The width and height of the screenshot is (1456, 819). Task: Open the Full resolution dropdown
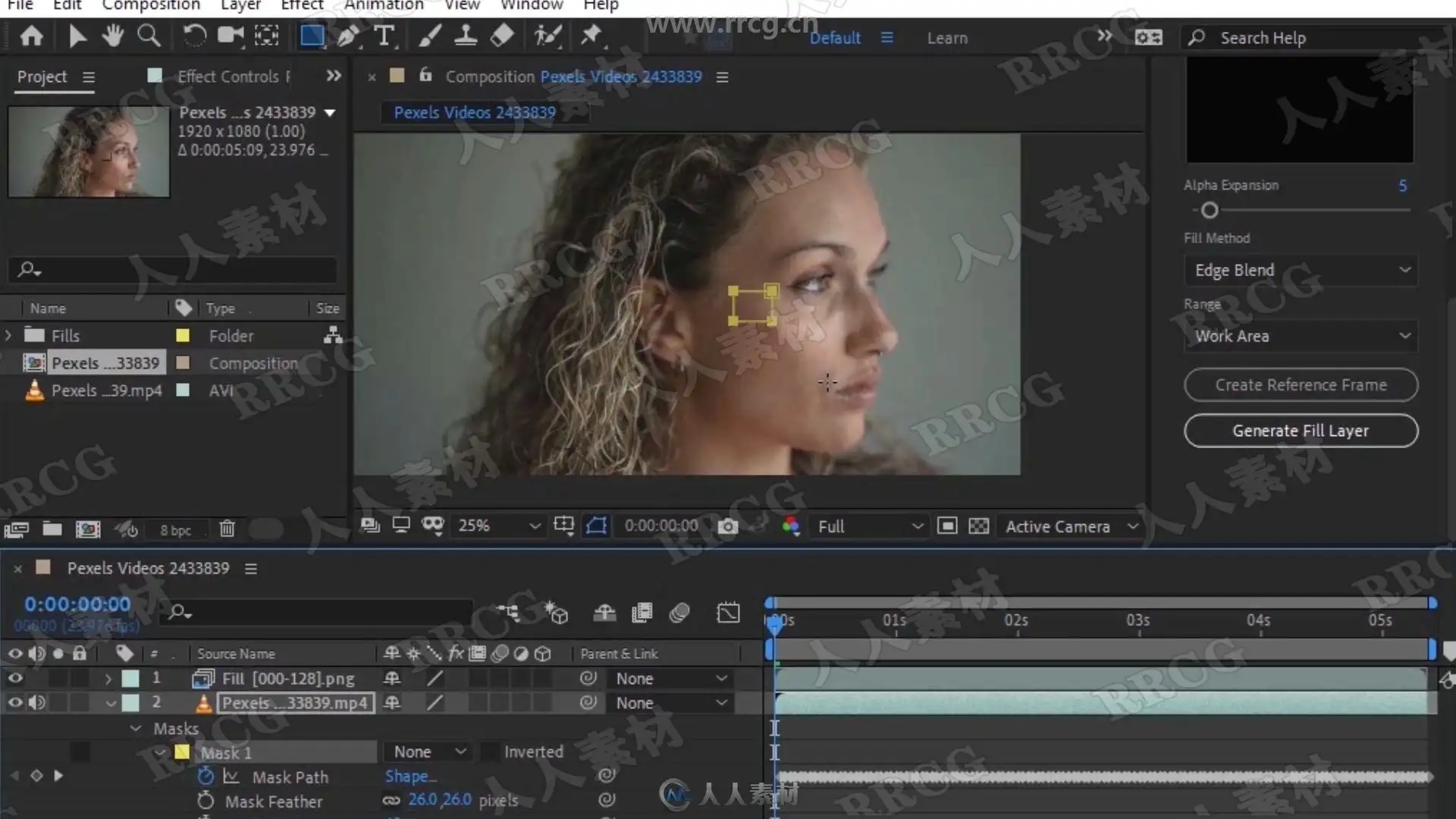[x=870, y=526]
